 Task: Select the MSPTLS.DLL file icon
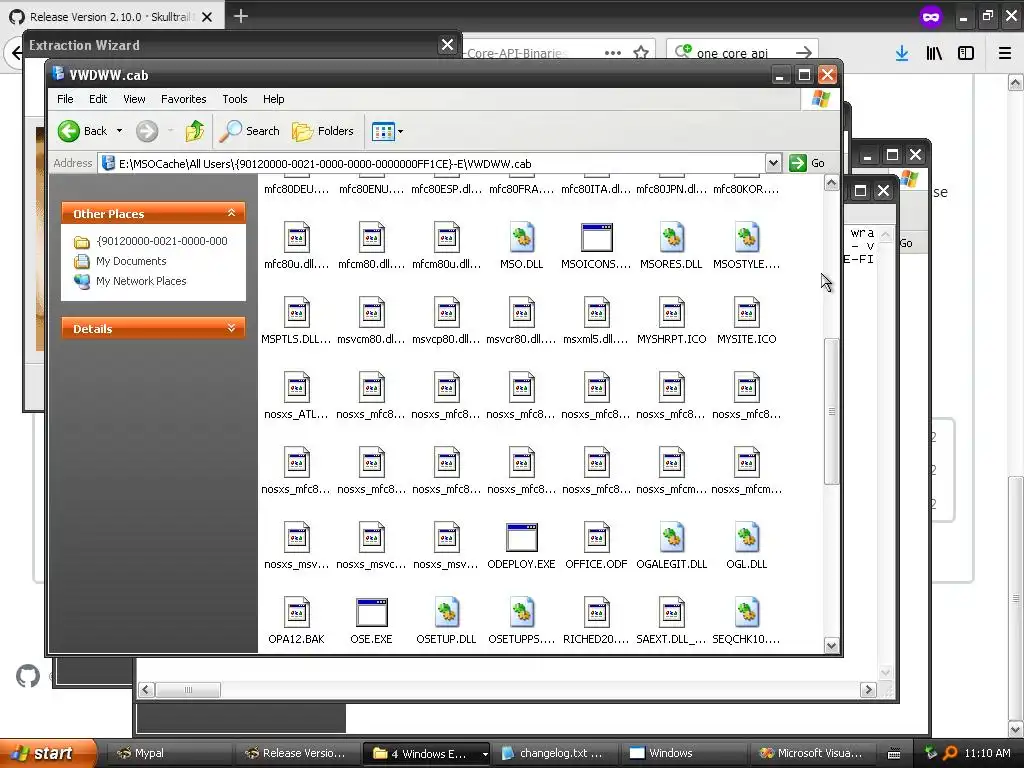(296, 313)
